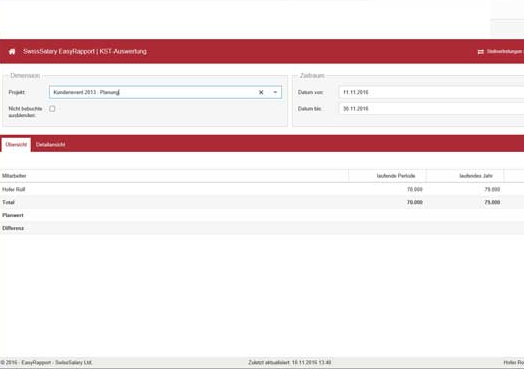Image resolution: width=524 pixels, height=369 pixels.
Task: Click the Differenz row label
Action: click(13, 228)
